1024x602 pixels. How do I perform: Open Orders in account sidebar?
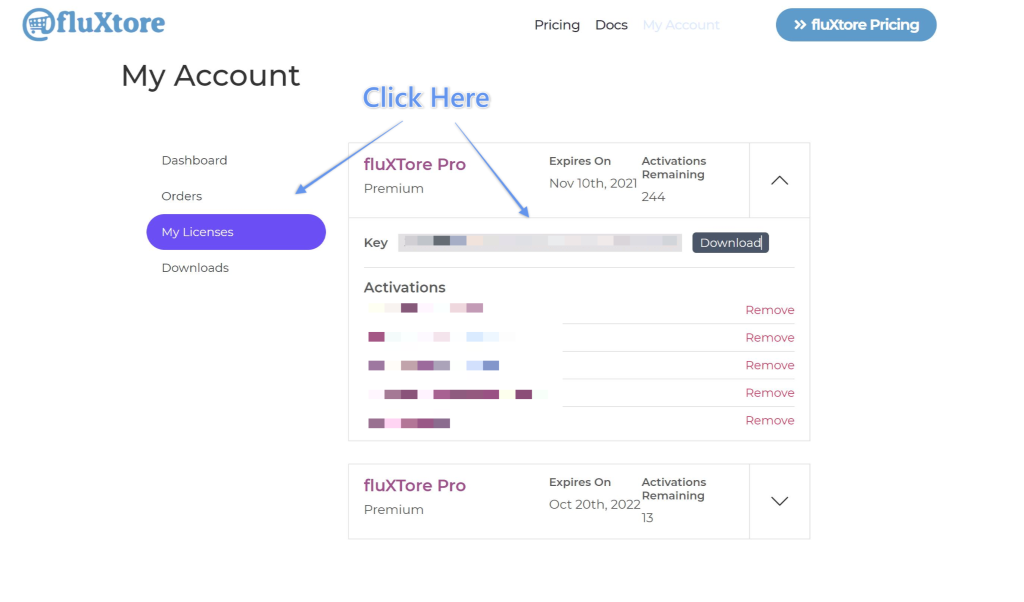(x=182, y=196)
